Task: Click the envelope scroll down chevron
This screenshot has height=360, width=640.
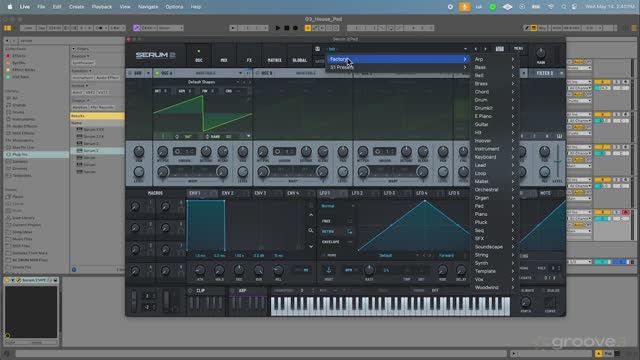Action: 311,247
